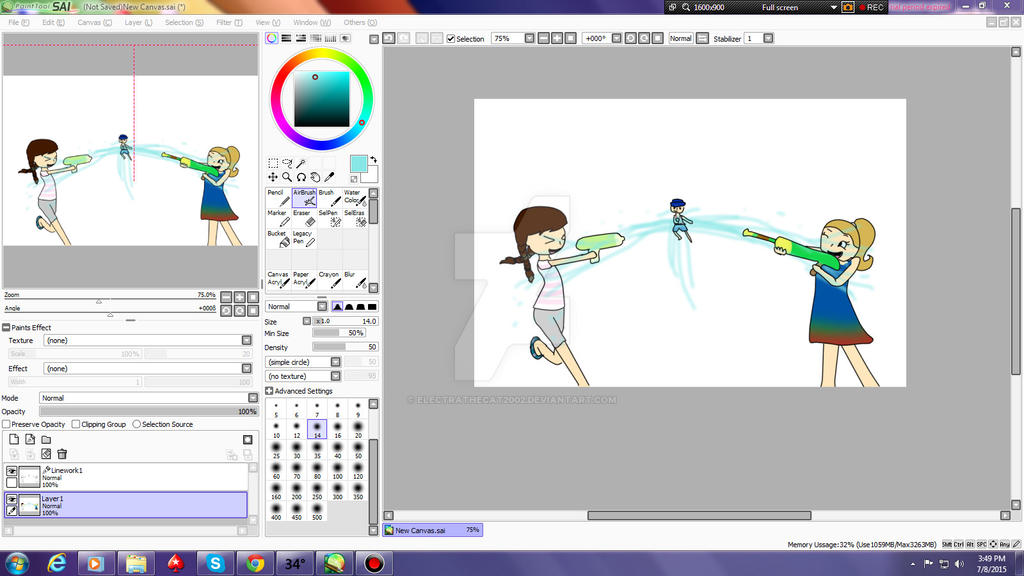Select the Pencil tool
Viewport: 1024px width, 576px height.
coord(278,197)
